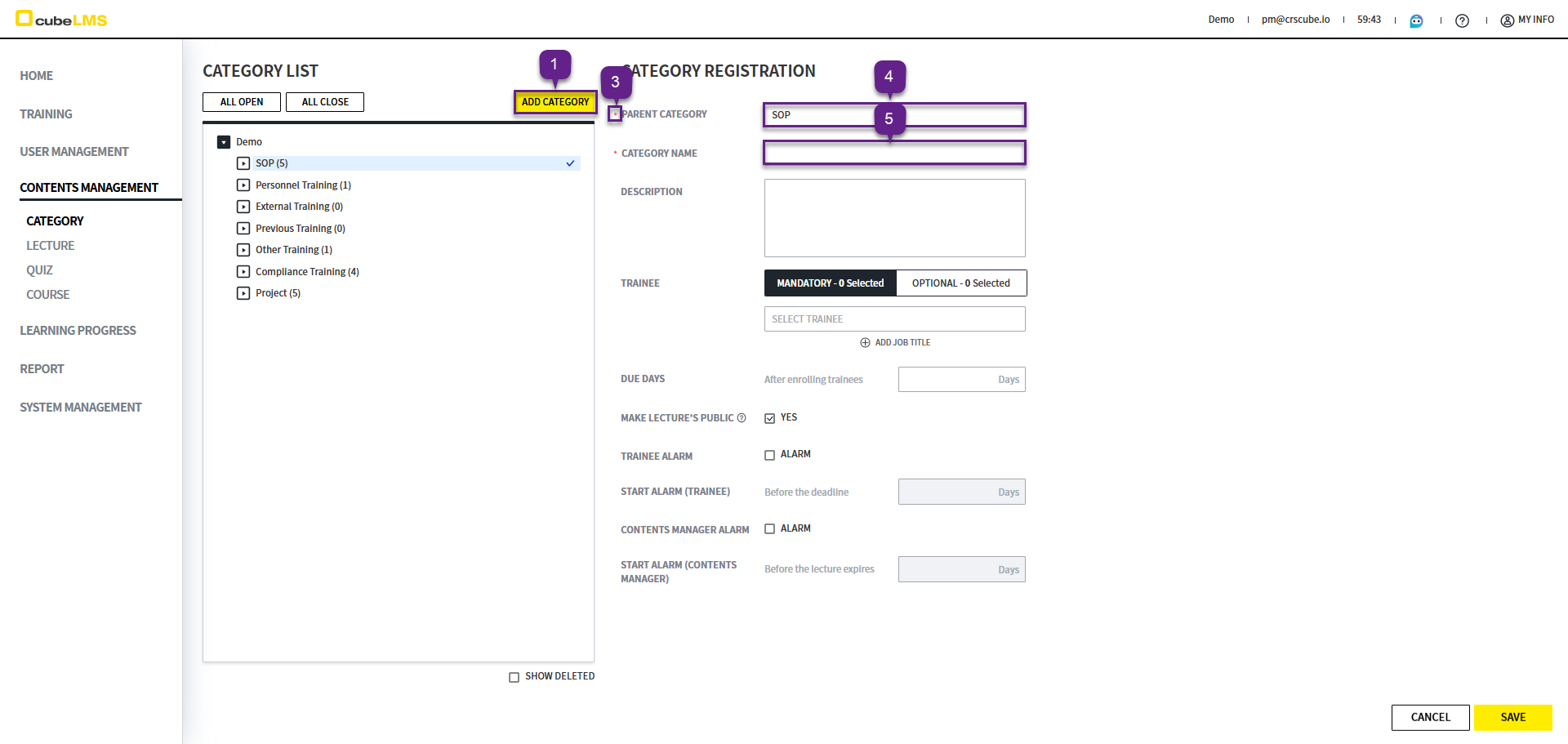Click the Make Lecture's Public info icon

tap(742, 418)
